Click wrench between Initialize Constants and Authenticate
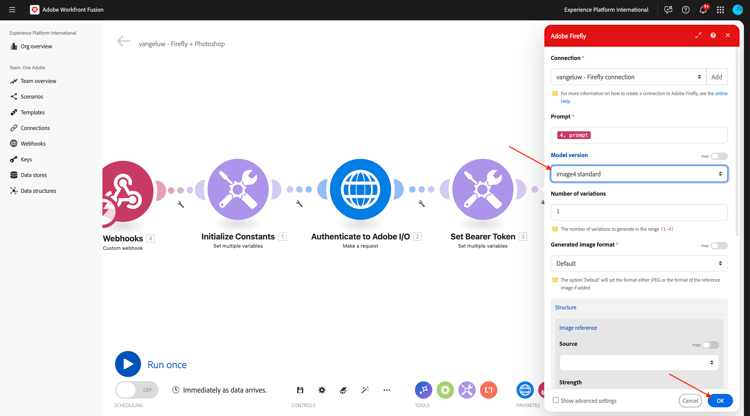The width and height of the screenshot is (750, 416). [299, 204]
